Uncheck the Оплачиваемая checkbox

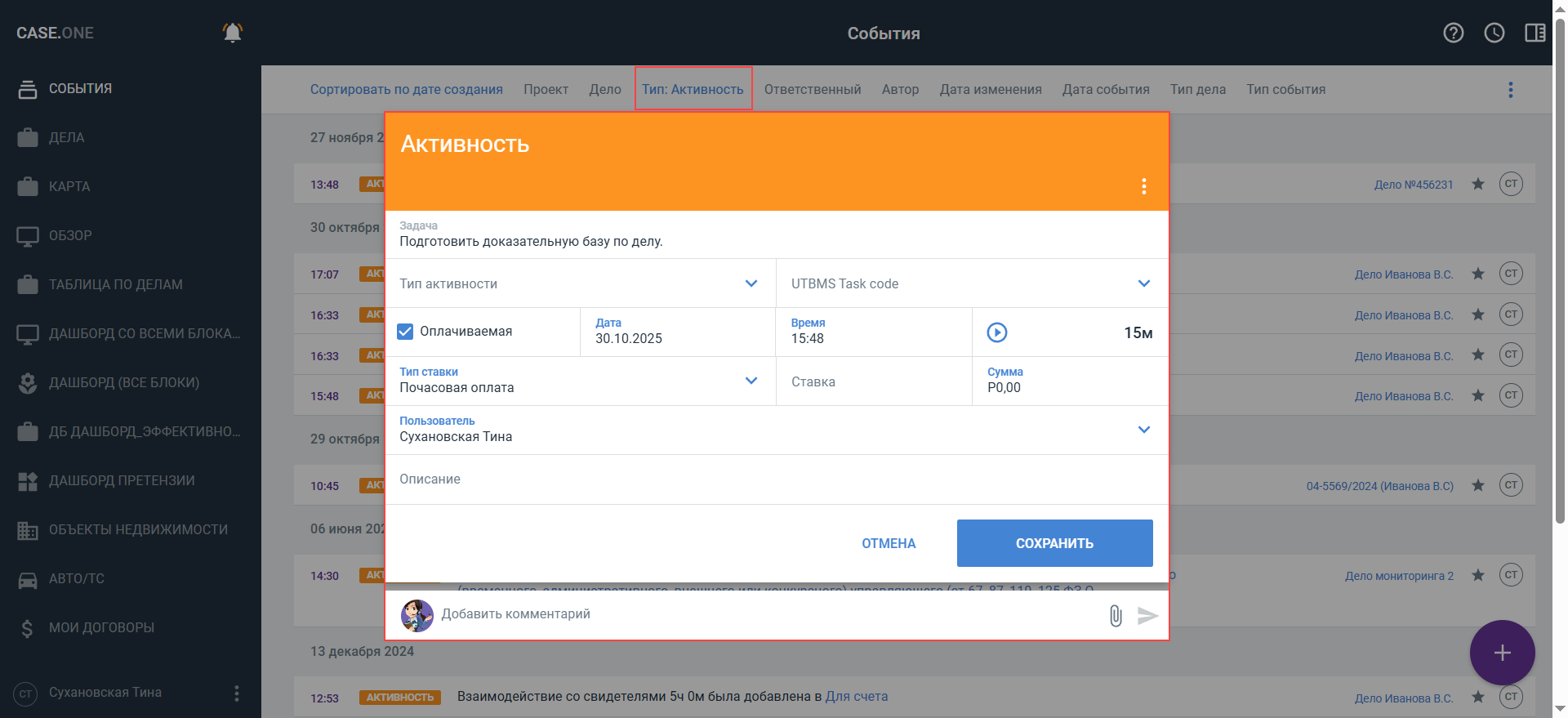(405, 332)
